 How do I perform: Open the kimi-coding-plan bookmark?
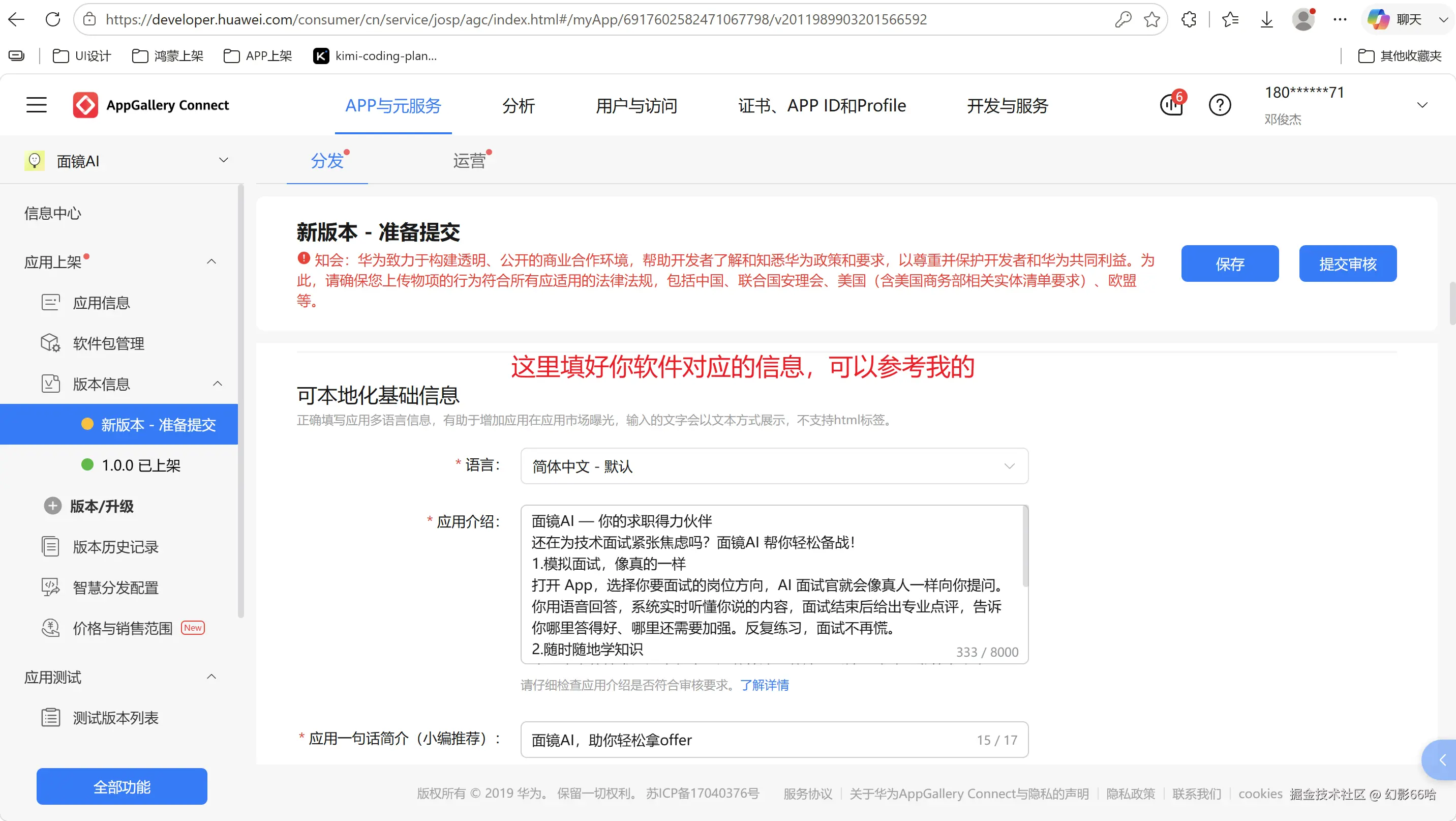coord(375,55)
